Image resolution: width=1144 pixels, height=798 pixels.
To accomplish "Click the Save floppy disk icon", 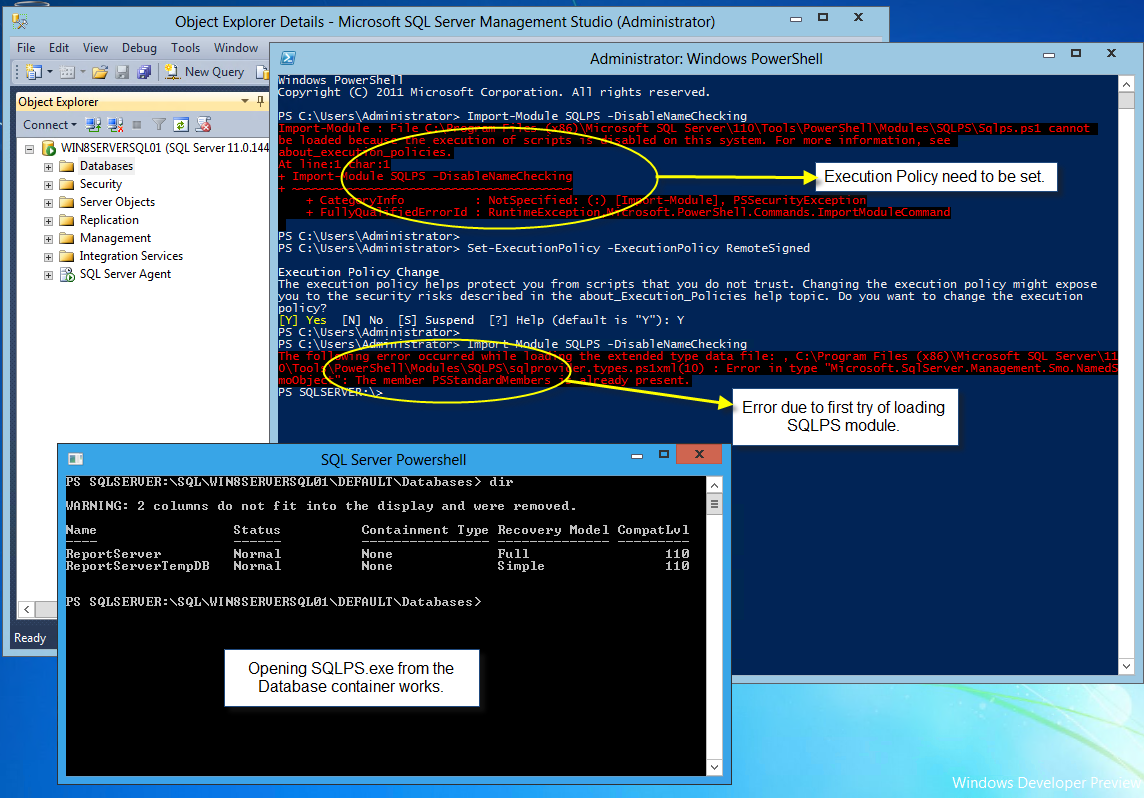I will (123, 71).
